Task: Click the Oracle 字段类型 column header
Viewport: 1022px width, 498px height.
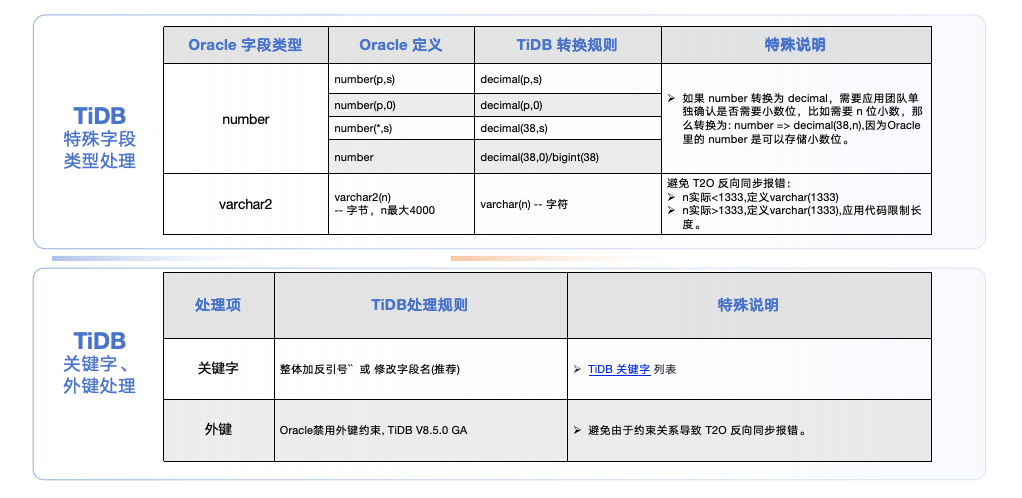Action: [245, 45]
